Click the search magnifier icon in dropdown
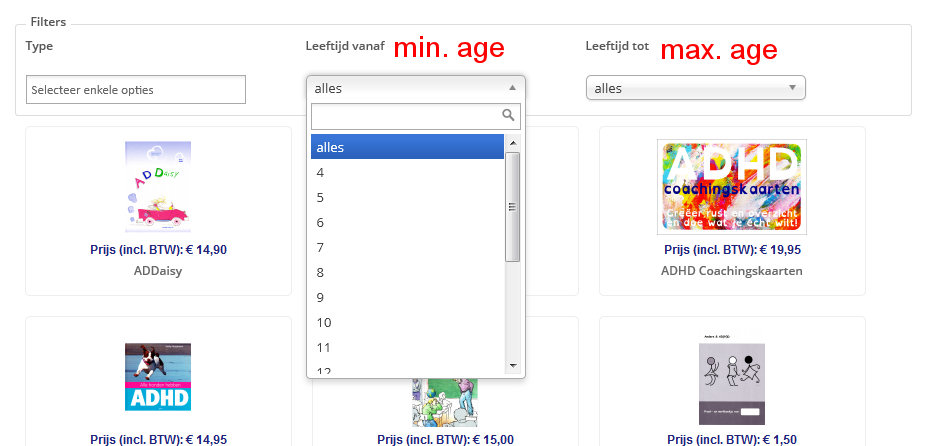The width and height of the screenshot is (925, 446). [x=508, y=116]
